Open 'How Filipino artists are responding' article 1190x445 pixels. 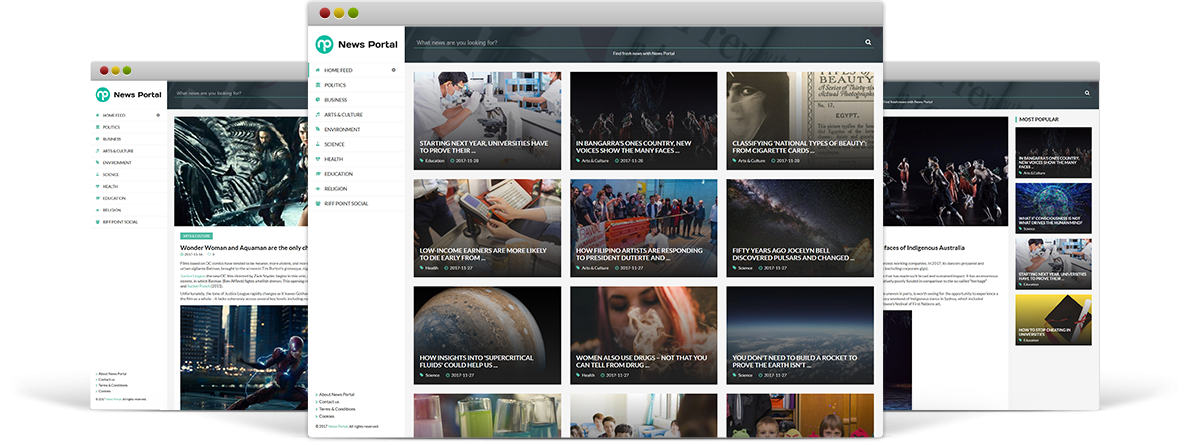point(644,228)
